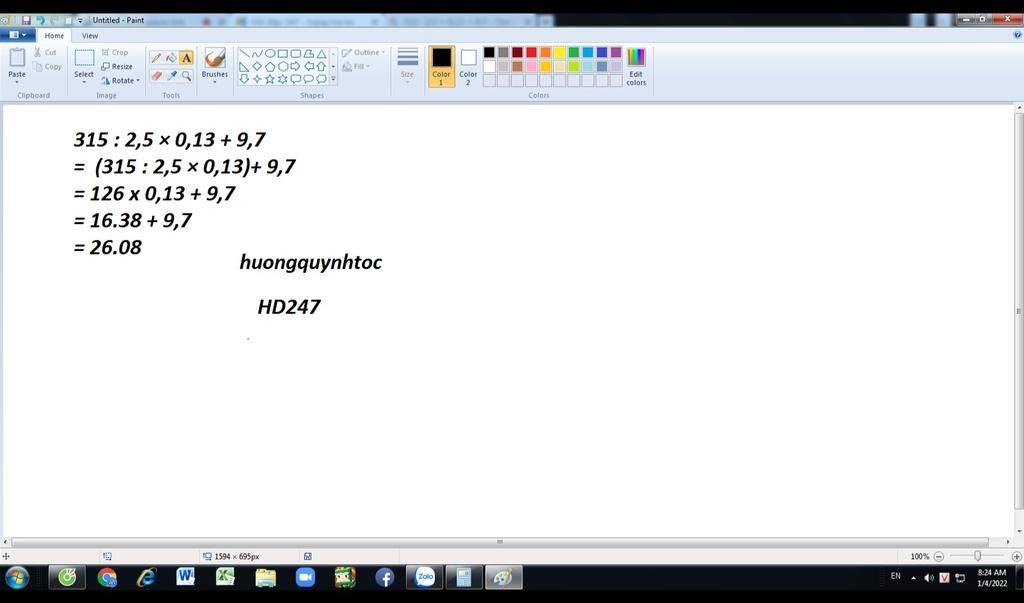
Task: Select the Pencil tool
Action: pyautogui.click(x=156, y=58)
